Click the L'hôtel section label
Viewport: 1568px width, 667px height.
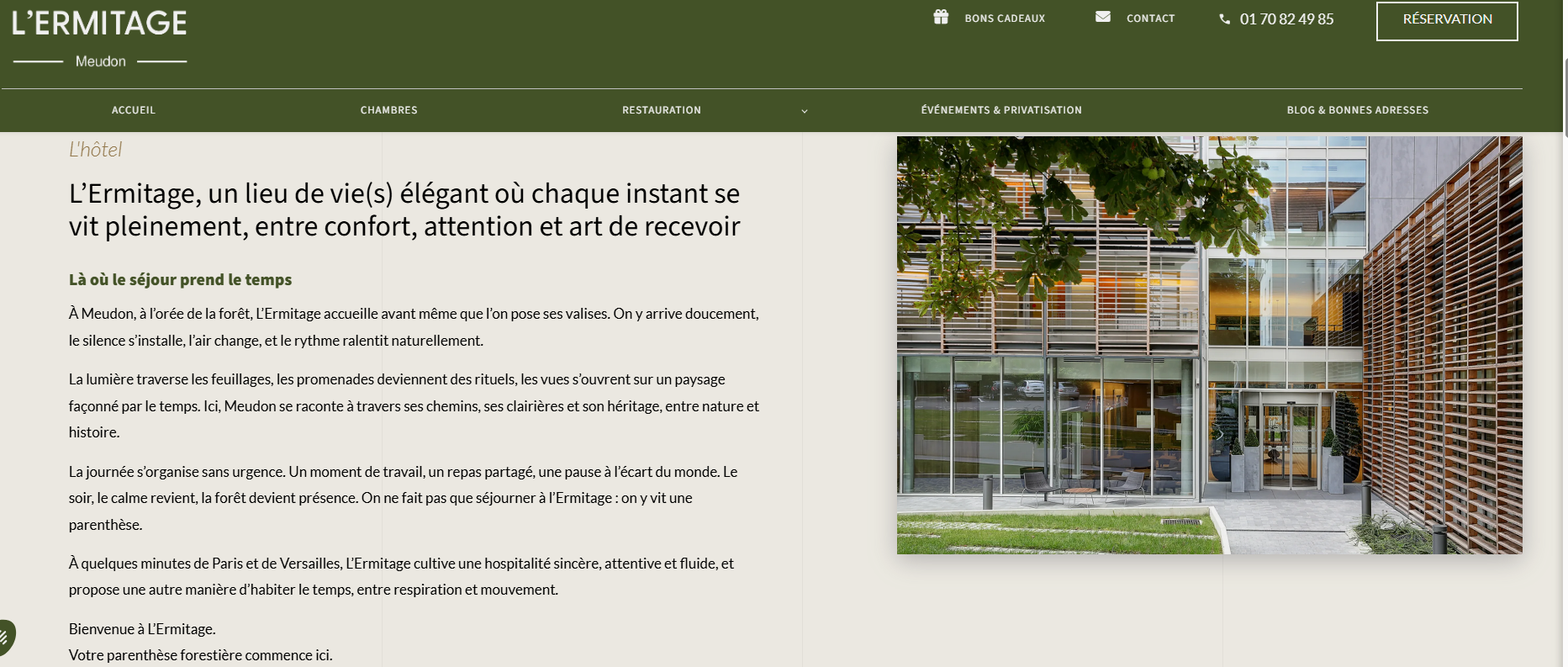[95, 150]
